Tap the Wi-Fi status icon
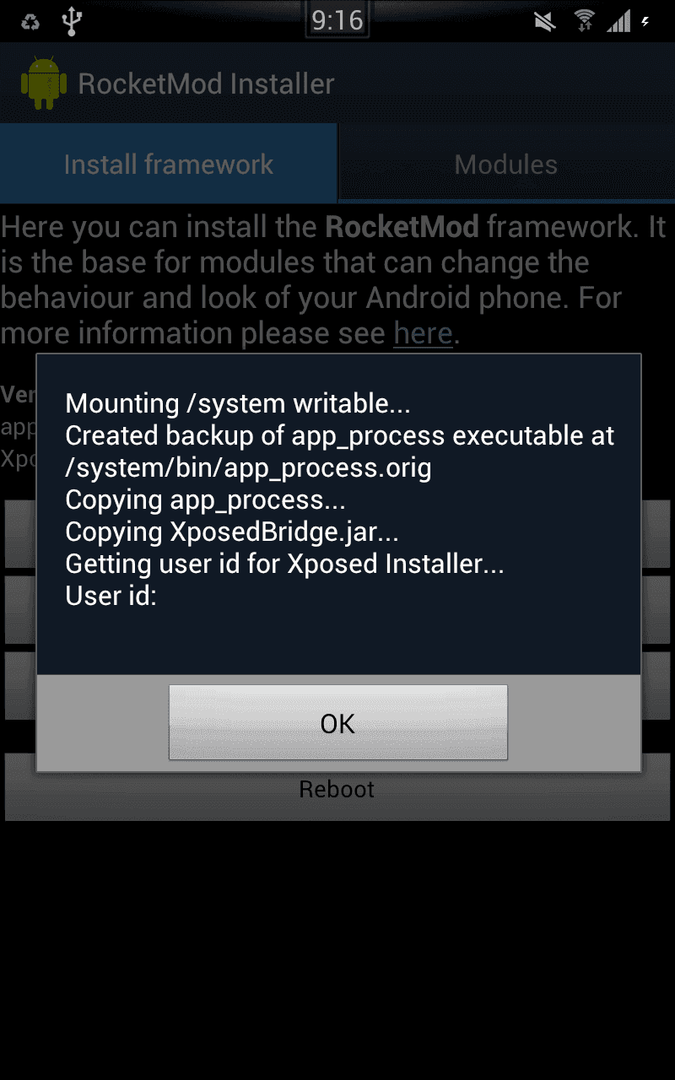This screenshot has width=675, height=1080. (x=585, y=21)
